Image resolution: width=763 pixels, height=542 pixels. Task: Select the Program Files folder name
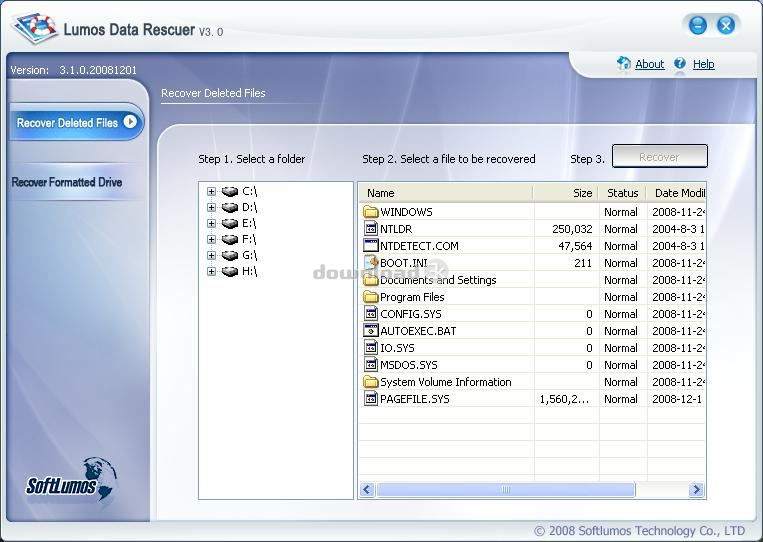point(412,297)
